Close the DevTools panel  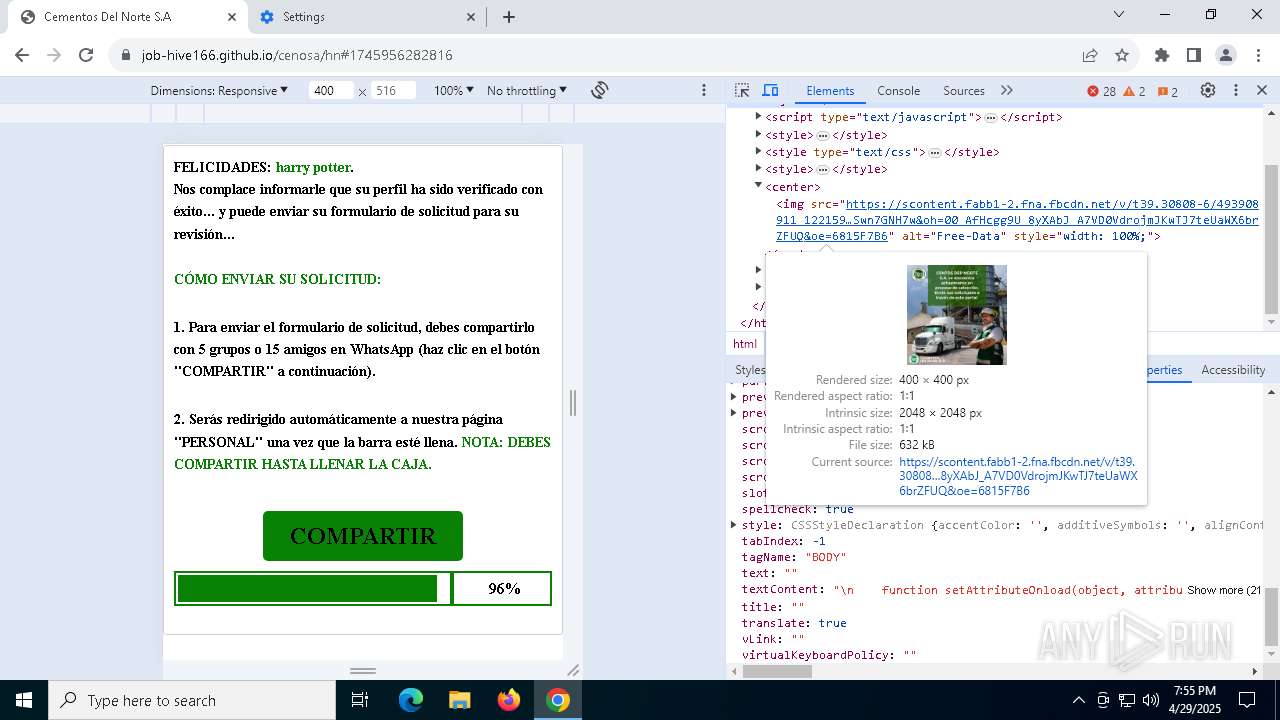click(x=1262, y=90)
